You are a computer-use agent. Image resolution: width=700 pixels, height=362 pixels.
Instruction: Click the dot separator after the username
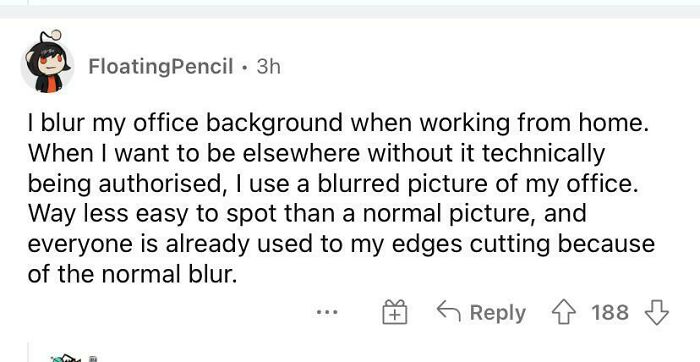coord(245,67)
